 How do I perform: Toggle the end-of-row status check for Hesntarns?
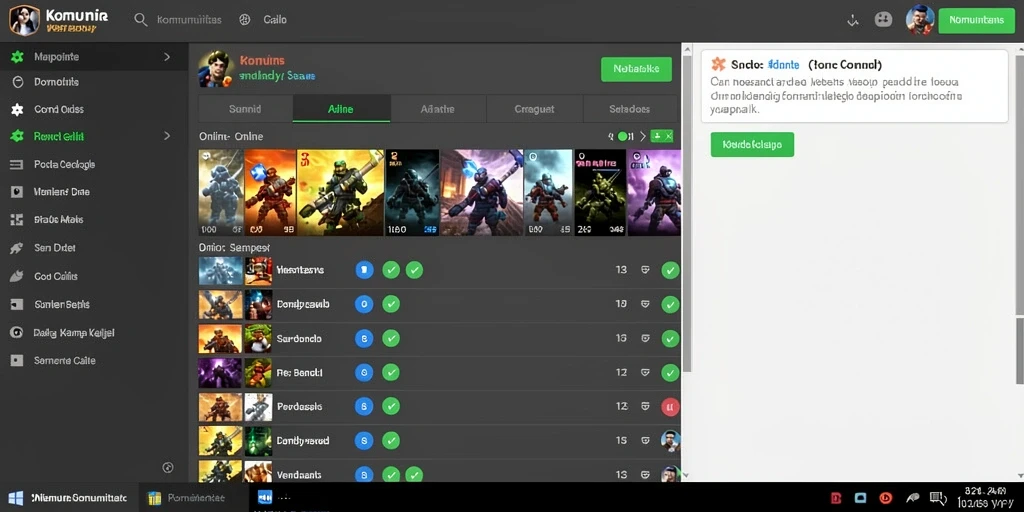coord(670,270)
